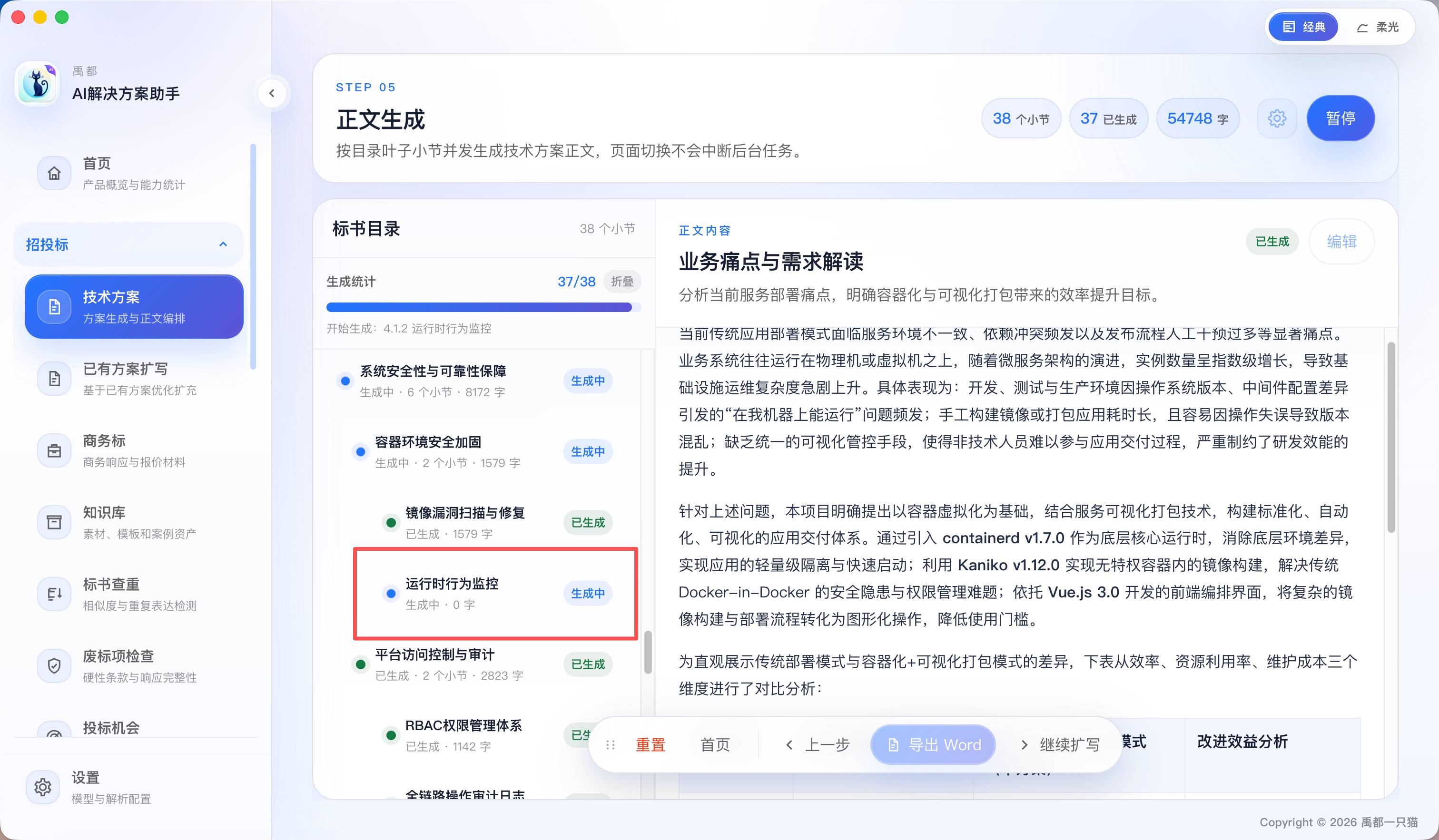Viewport: 1439px width, 840px height.
Task: Open the 商务标 briefcase icon
Action: point(54,450)
